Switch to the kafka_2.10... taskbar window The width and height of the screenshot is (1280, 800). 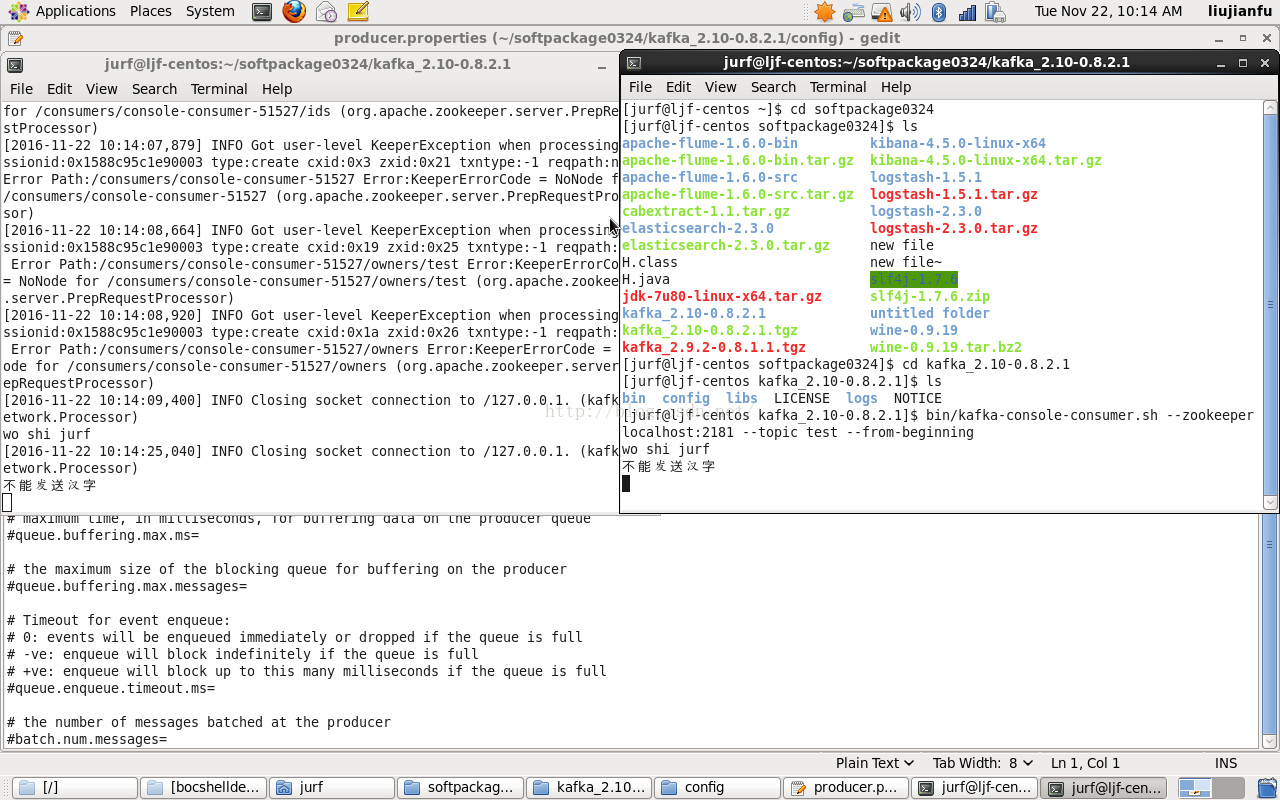pos(589,788)
